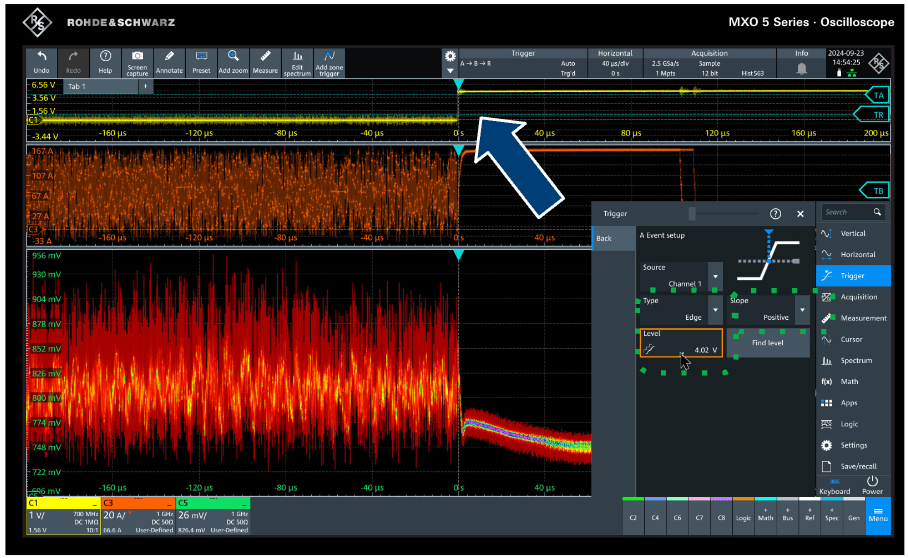
Task: Toggle channel C7 on
Action: 700,517
